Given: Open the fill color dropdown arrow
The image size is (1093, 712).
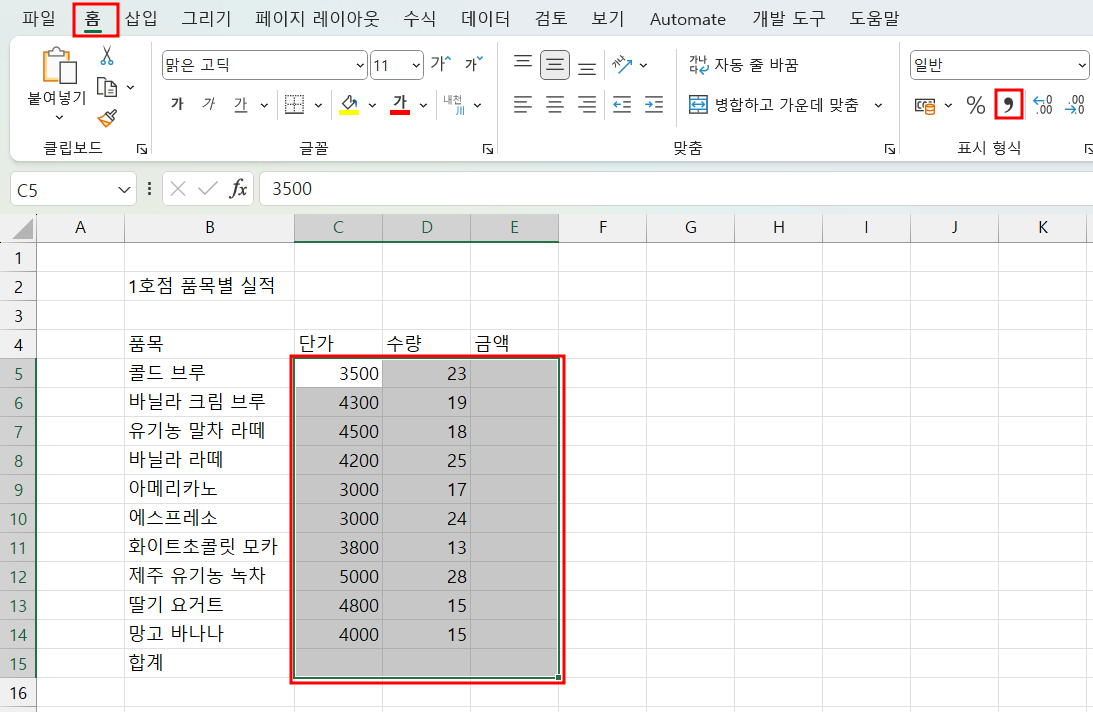Looking at the screenshot, I should click(372, 105).
